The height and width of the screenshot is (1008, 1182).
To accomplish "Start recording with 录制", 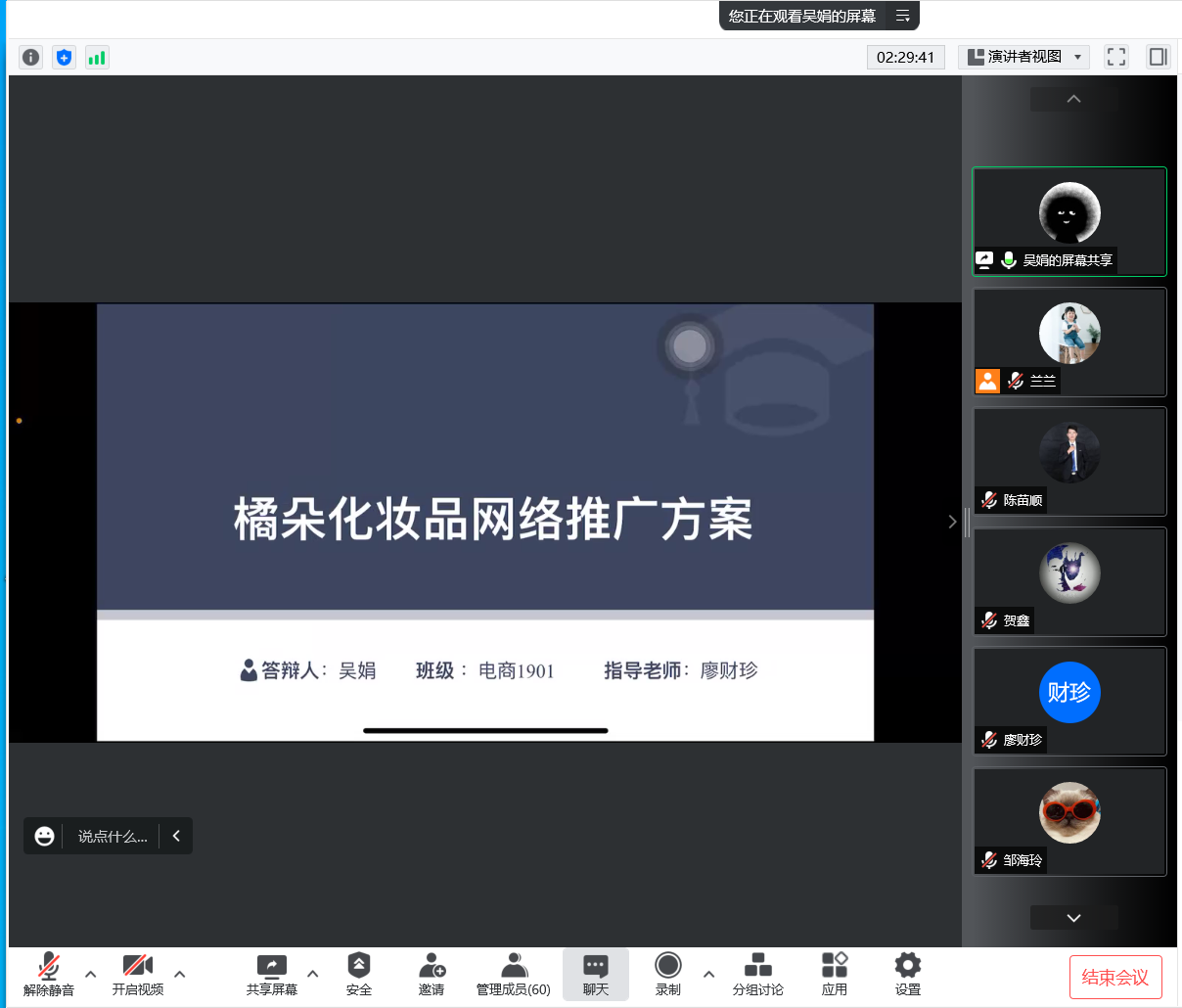I will pos(668,975).
